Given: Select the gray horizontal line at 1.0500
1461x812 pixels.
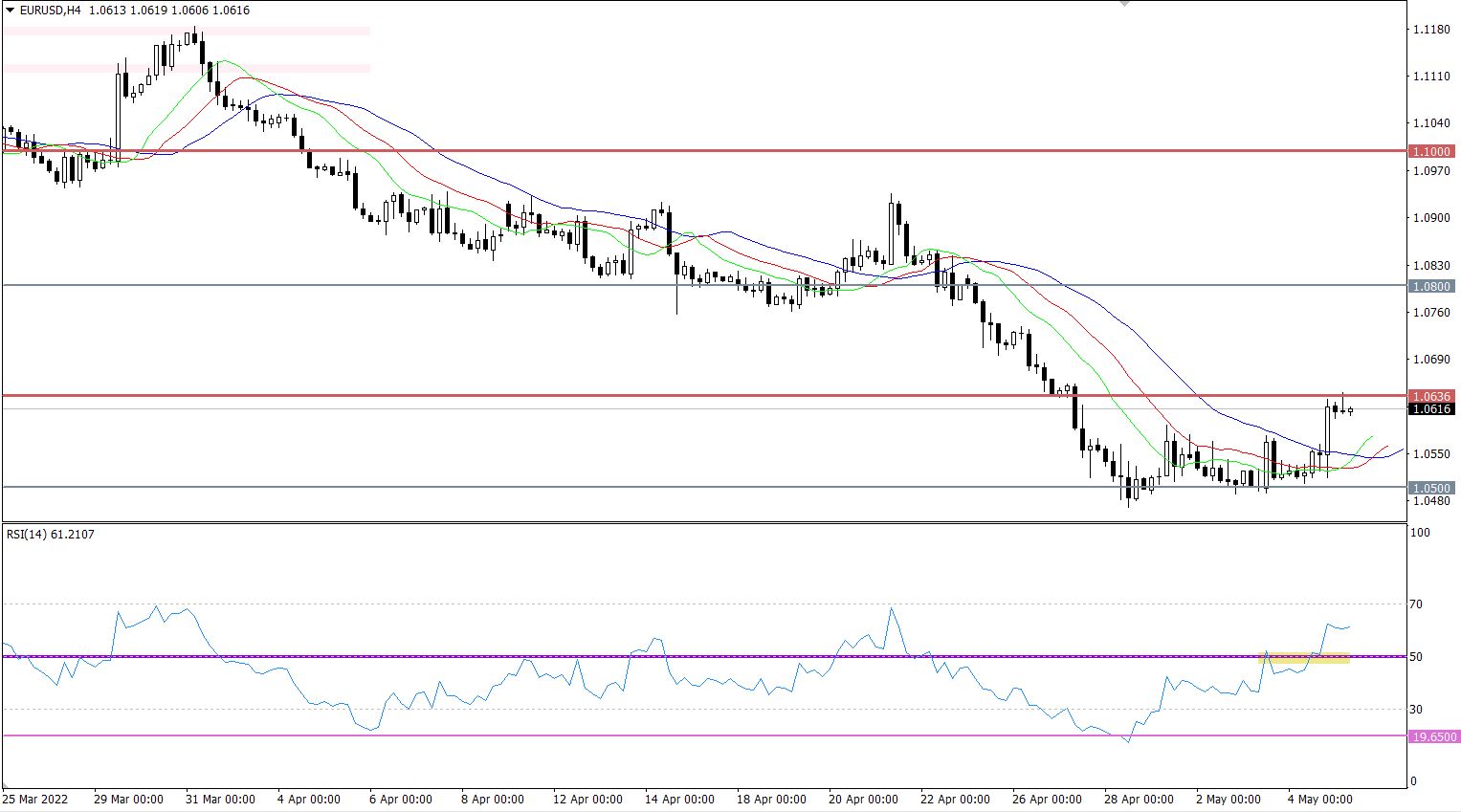Looking at the screenshot, I should click(704, 487).
